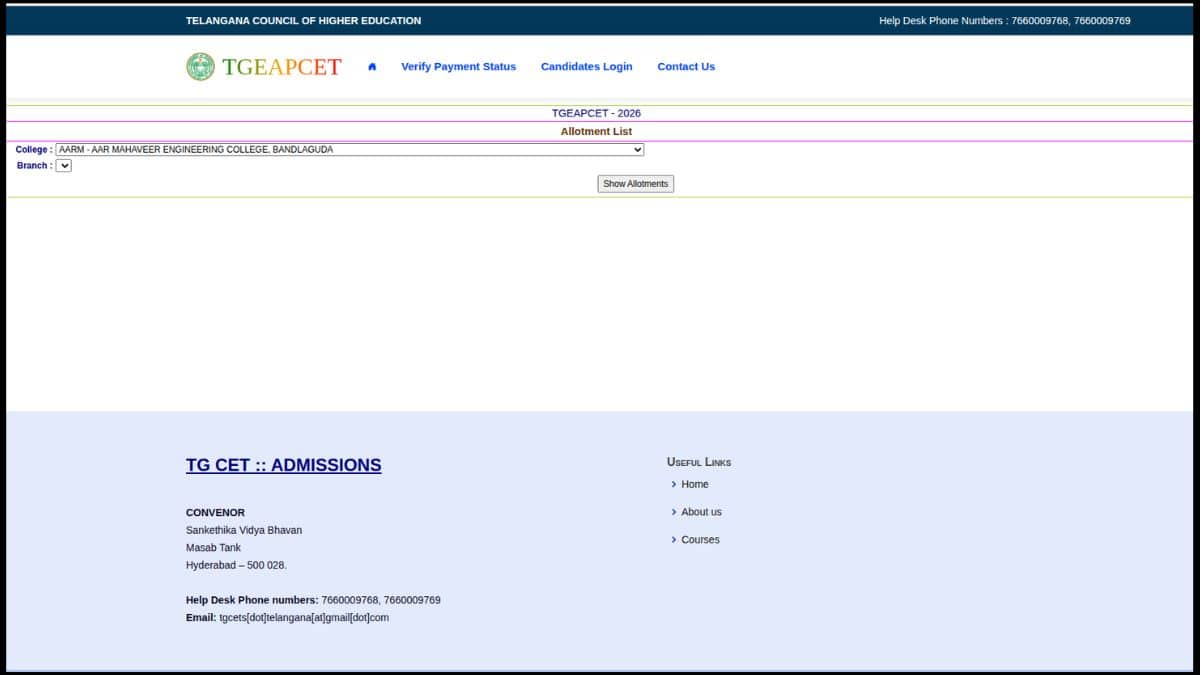
Task: Click the chevron beside Courses
Action: tap(674, 540)
